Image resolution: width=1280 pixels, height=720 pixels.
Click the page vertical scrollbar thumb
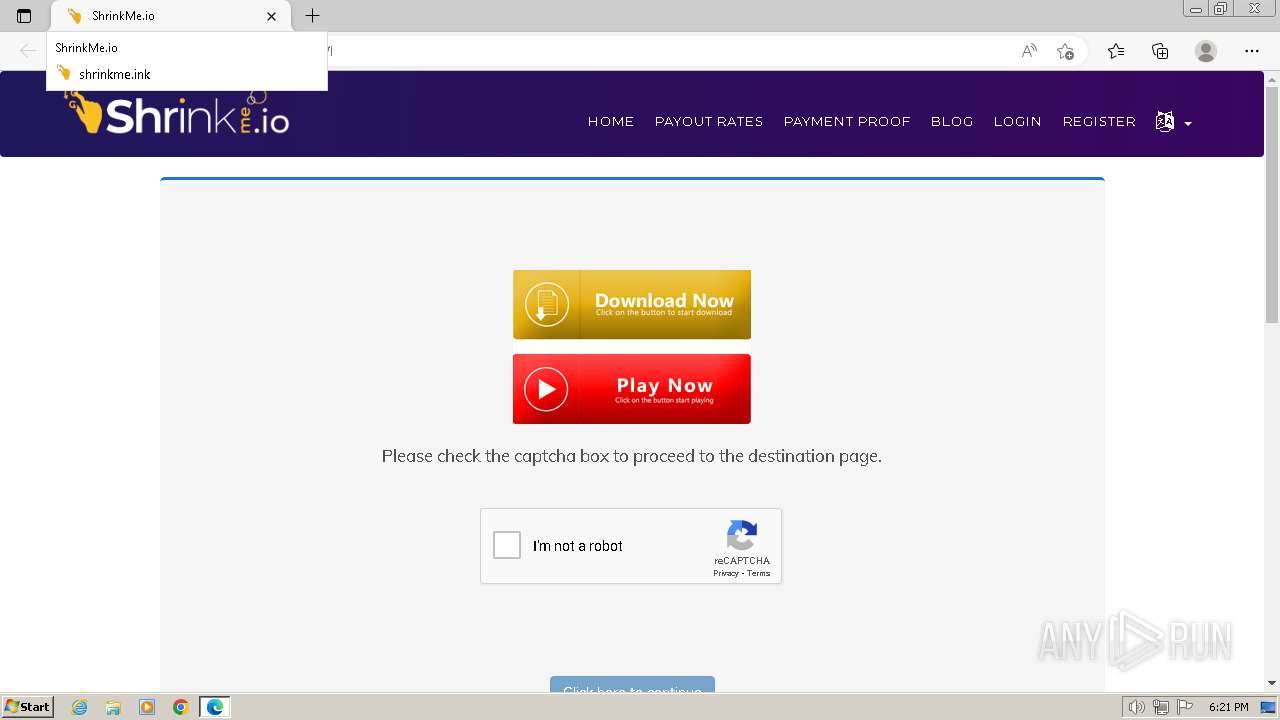(1272, 203)
